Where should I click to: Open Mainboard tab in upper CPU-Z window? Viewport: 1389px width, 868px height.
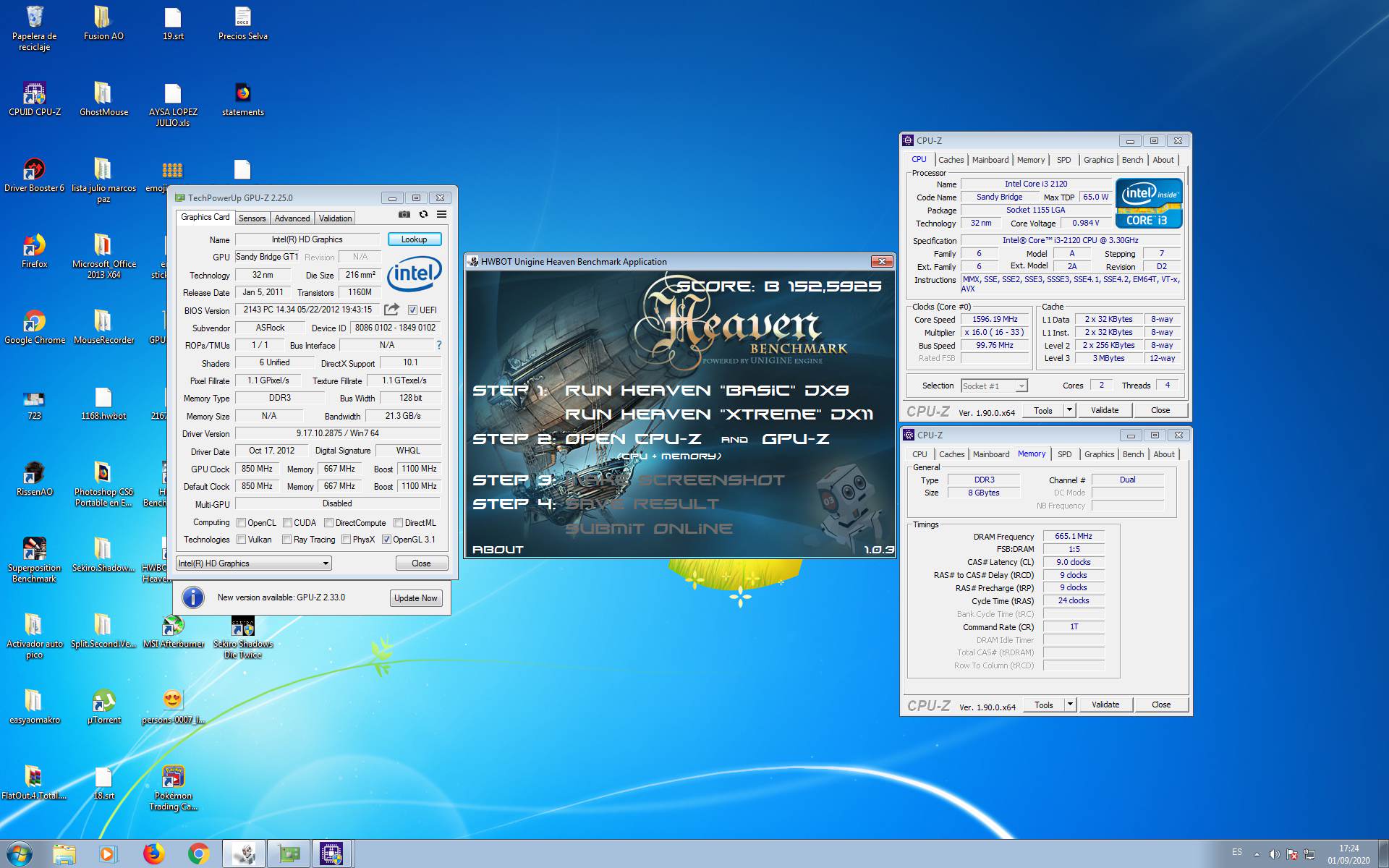coord(990,160)
